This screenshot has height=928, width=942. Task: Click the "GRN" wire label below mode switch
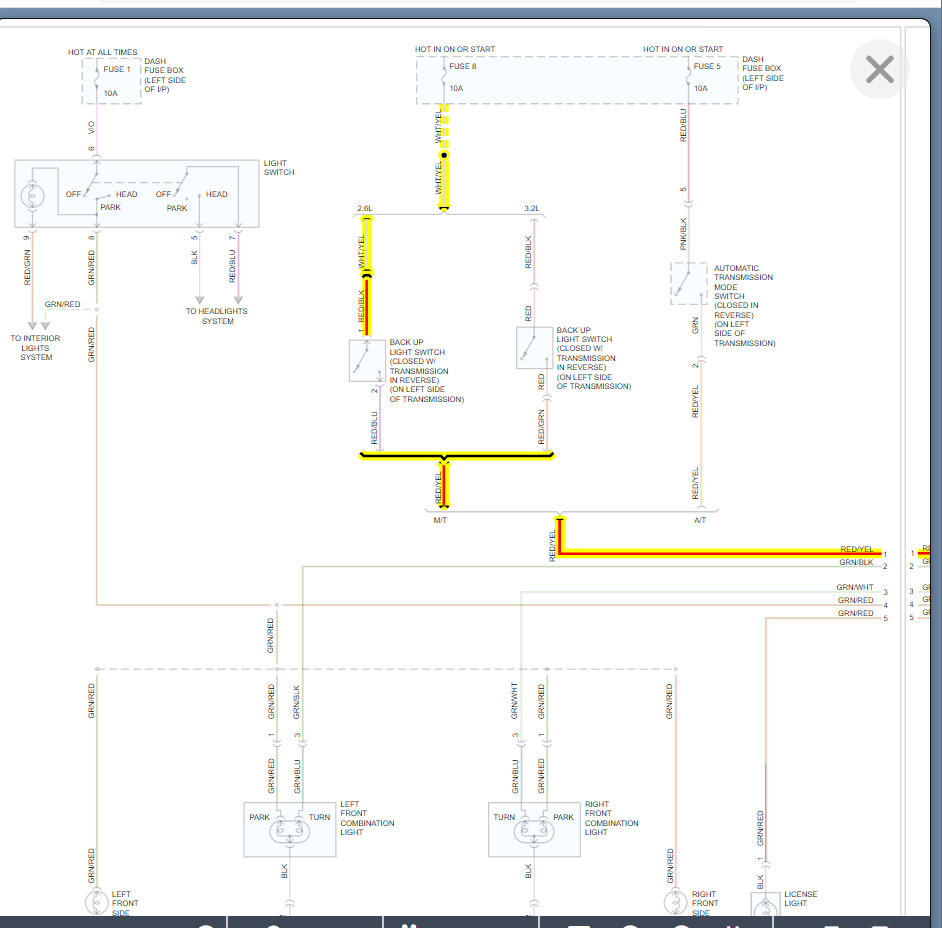pyautogui.click(x=696, y=326)
